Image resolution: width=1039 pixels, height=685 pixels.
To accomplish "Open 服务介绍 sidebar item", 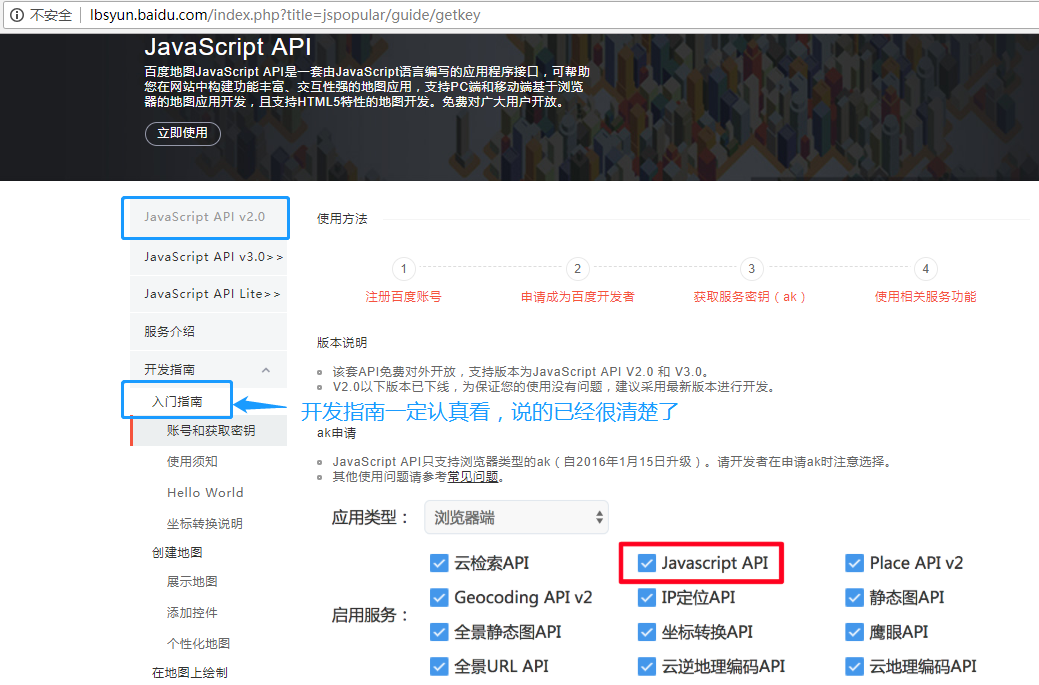I will [x=209, y=331].
